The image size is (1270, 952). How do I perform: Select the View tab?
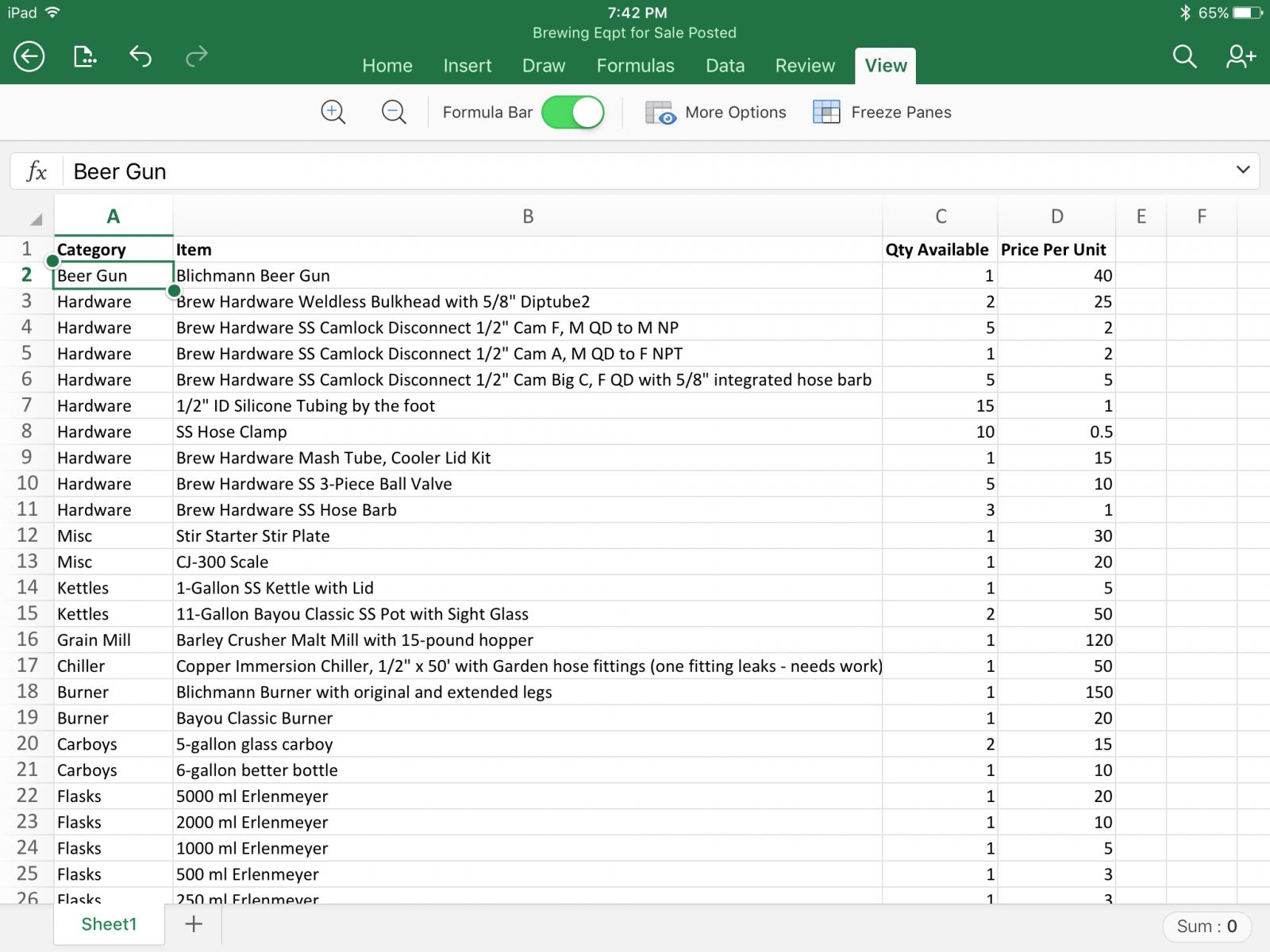886,66
